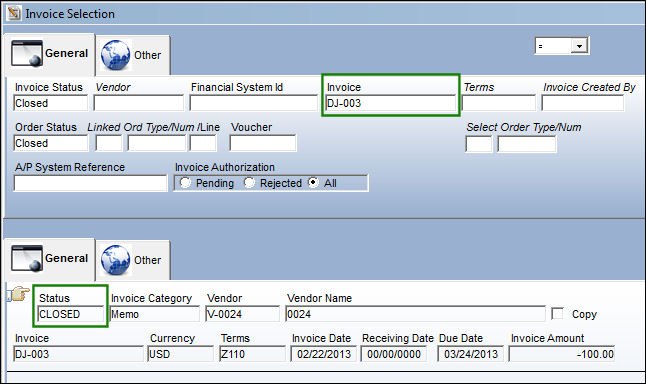The image size is (646, 384).
Task: Click the Status field showing CLOSED
Action: 70,314
